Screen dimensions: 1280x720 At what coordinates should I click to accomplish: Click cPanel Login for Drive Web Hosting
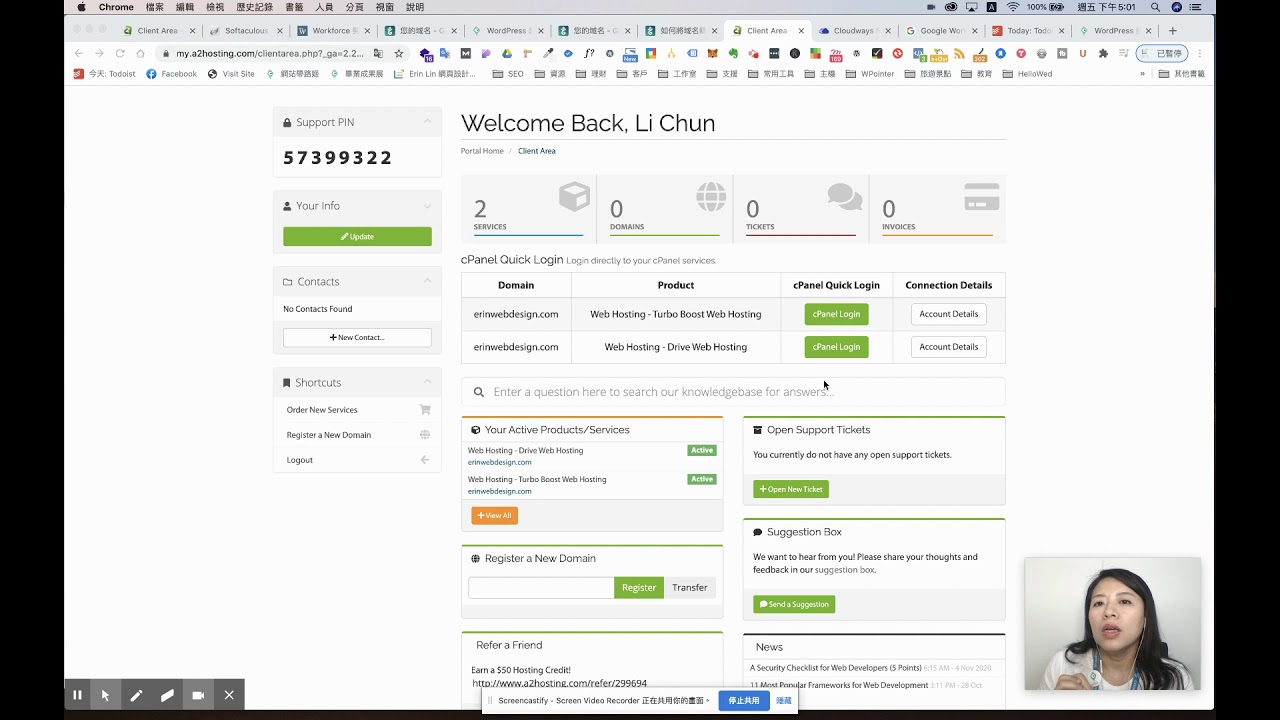point(836,347)
